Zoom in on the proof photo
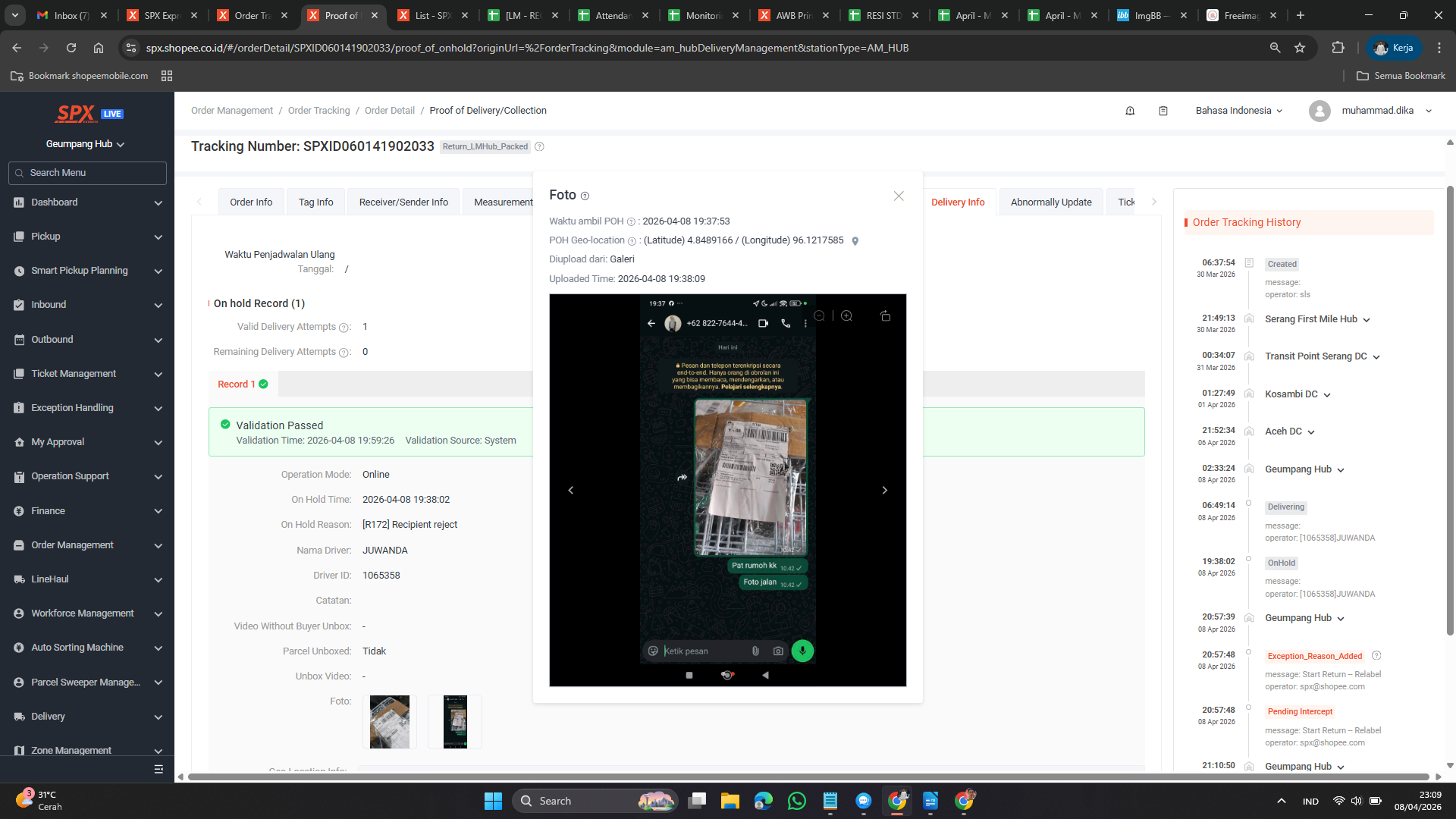Viewport: 1456px width, 819px height. coord(846,316)
